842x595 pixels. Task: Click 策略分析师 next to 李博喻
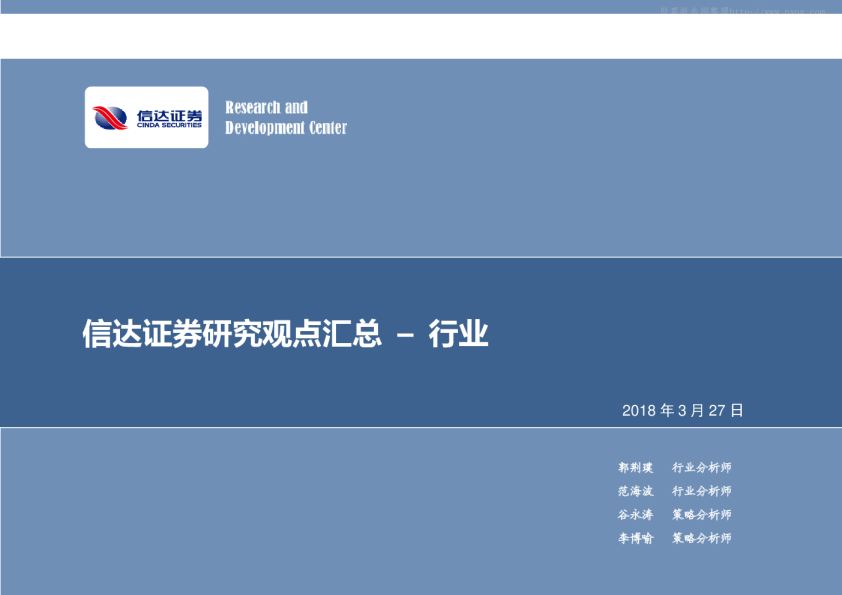coord(701,538)
